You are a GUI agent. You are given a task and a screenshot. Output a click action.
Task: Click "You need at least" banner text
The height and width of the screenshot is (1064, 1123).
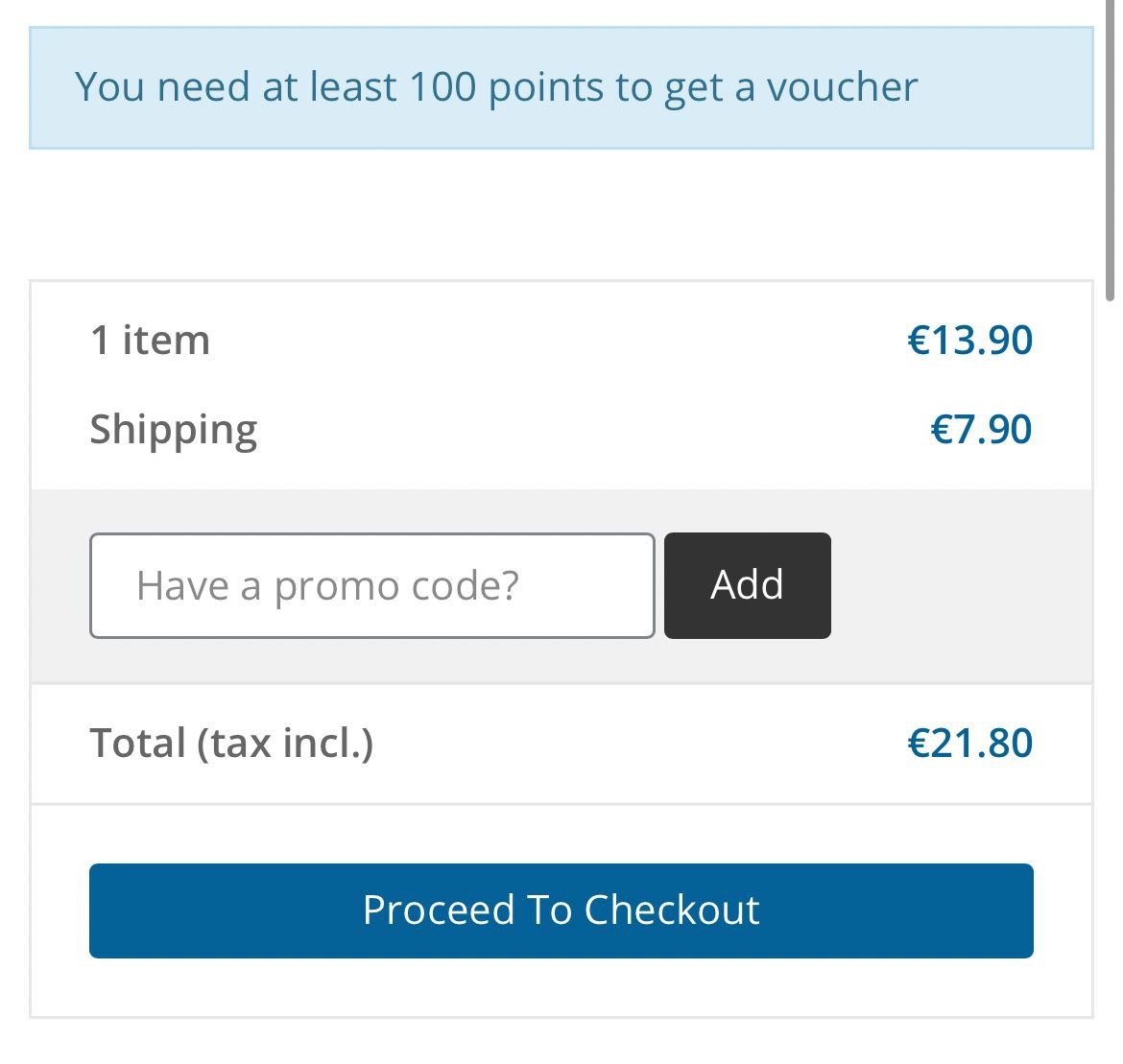pos(234,87)
